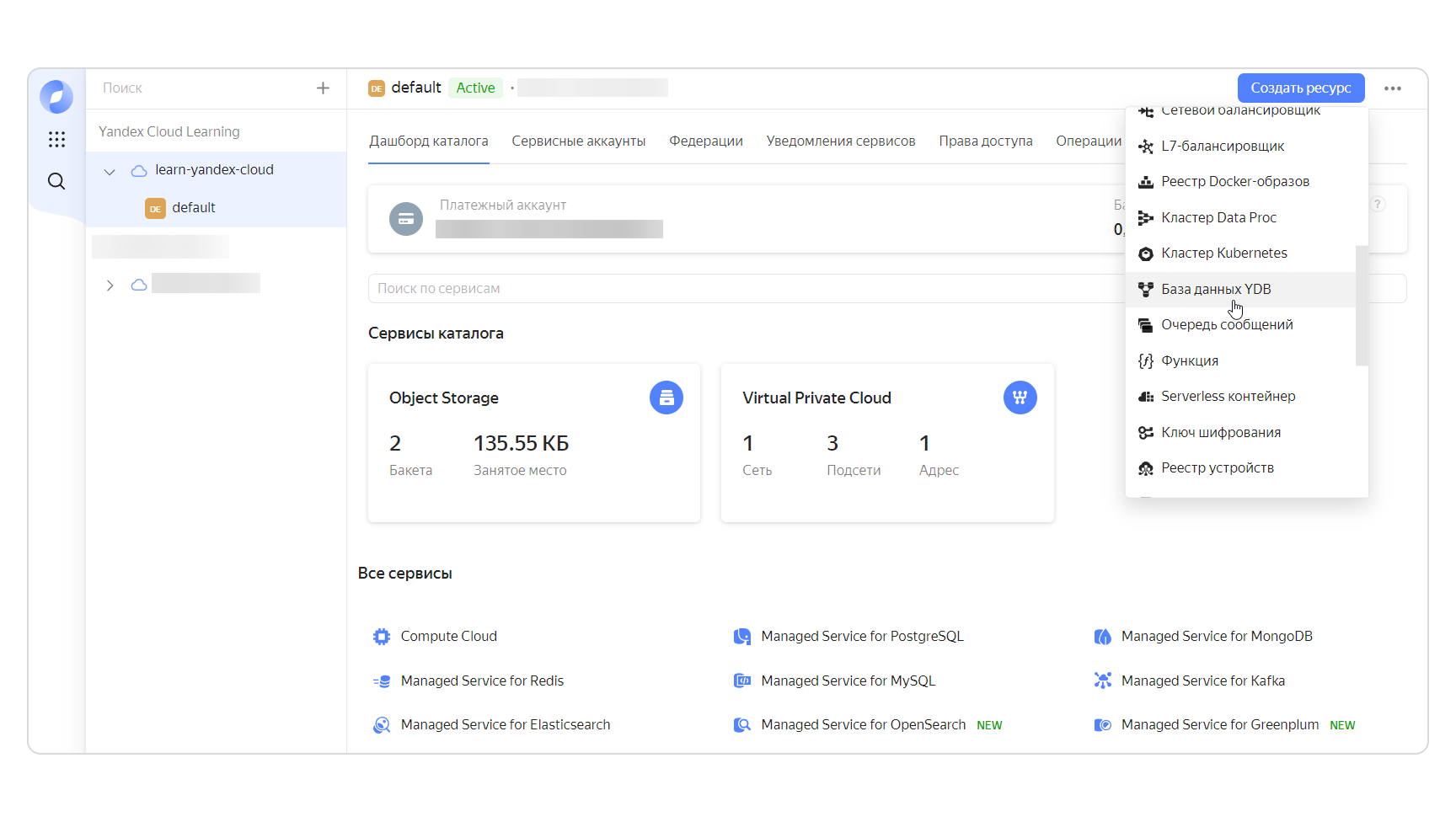Click the plus icon next to Поиск
The image size is (1456, 822).
(x=323, y=88)
